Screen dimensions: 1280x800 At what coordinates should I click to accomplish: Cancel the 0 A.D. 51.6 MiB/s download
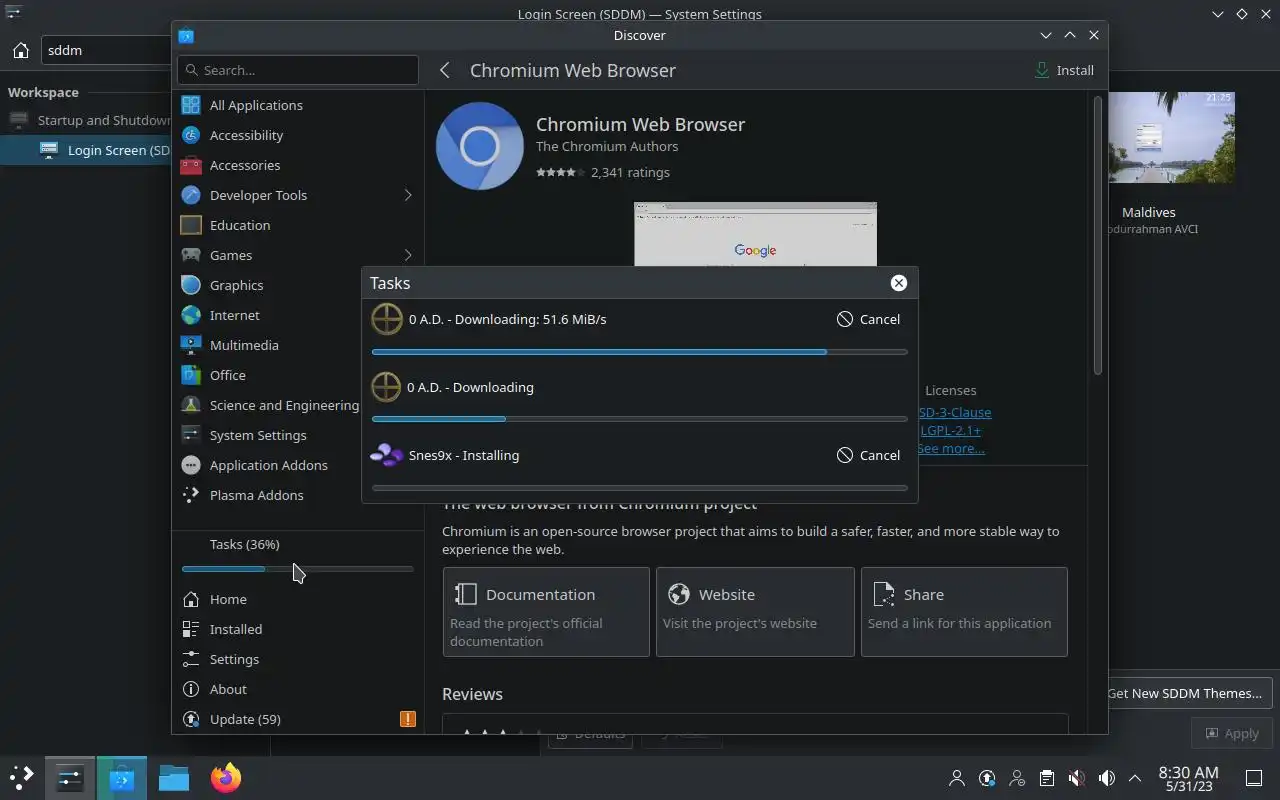pos(869,319)
